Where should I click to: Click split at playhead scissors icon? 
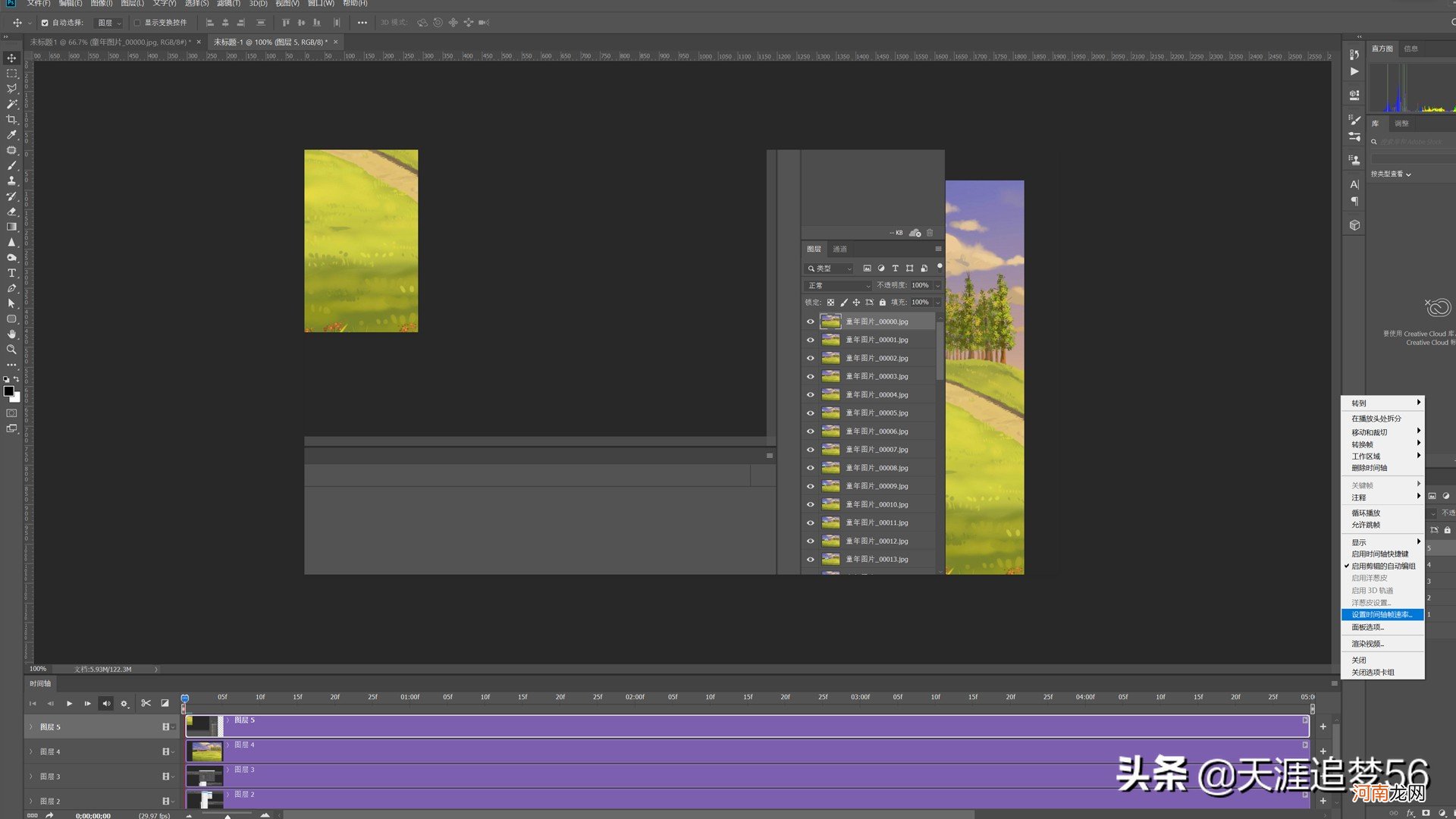(x=146, y=704)
